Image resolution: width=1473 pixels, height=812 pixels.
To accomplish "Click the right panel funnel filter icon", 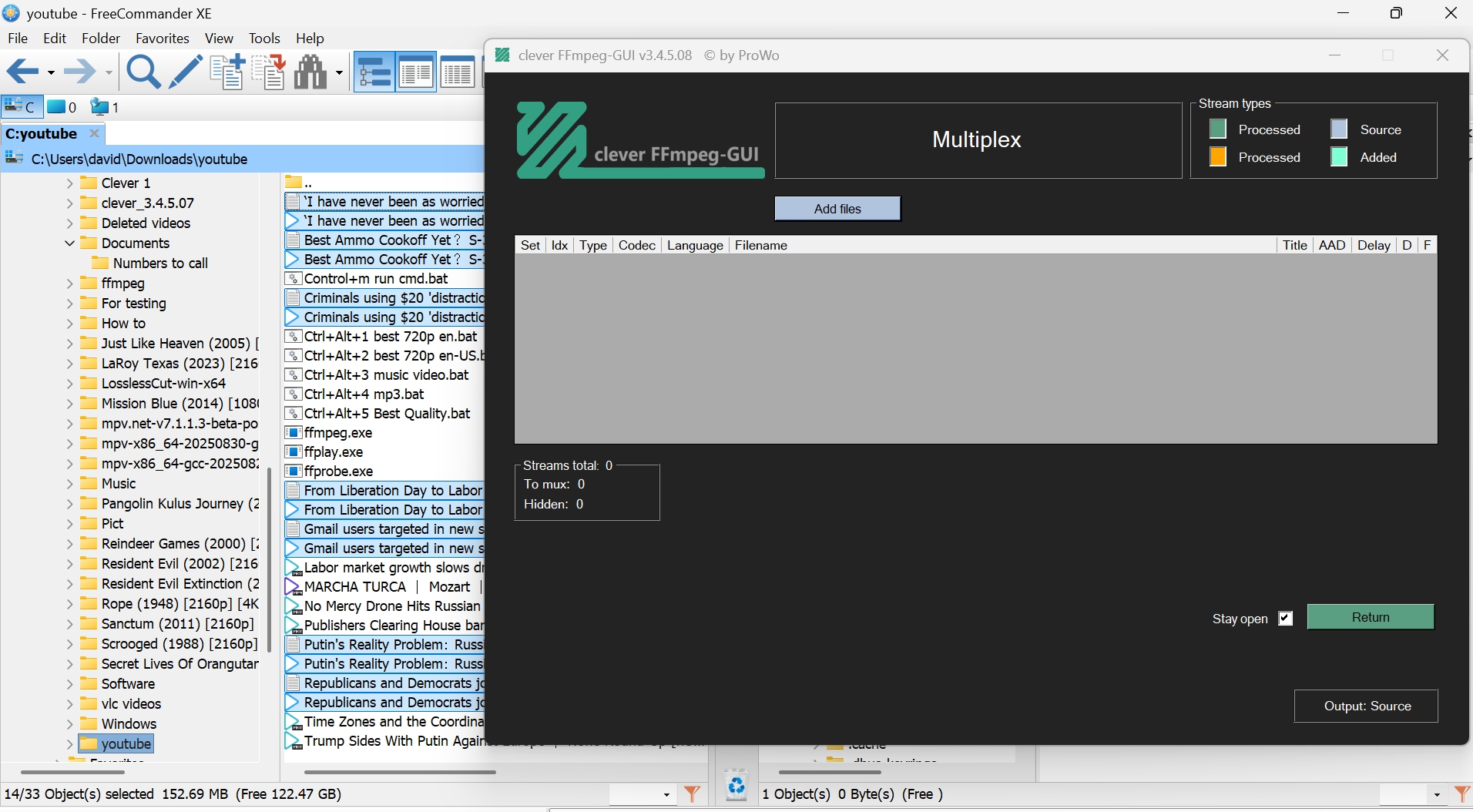I will [1462, 794].
